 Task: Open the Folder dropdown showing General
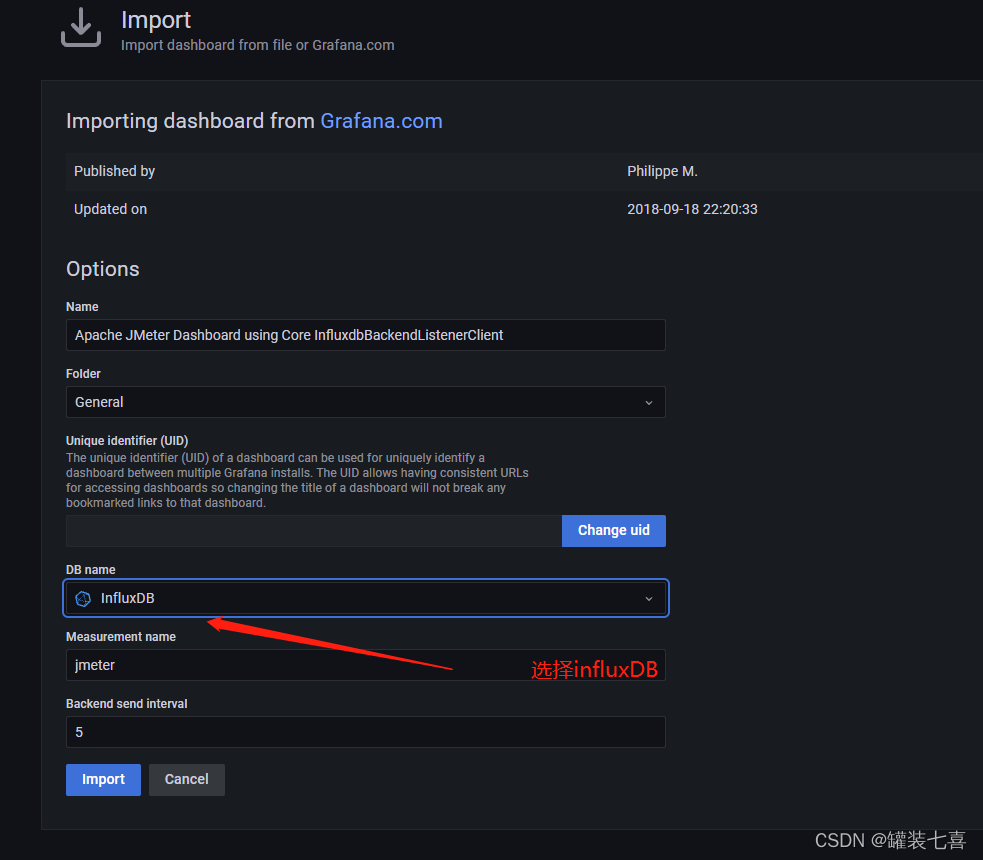[365, 402]
